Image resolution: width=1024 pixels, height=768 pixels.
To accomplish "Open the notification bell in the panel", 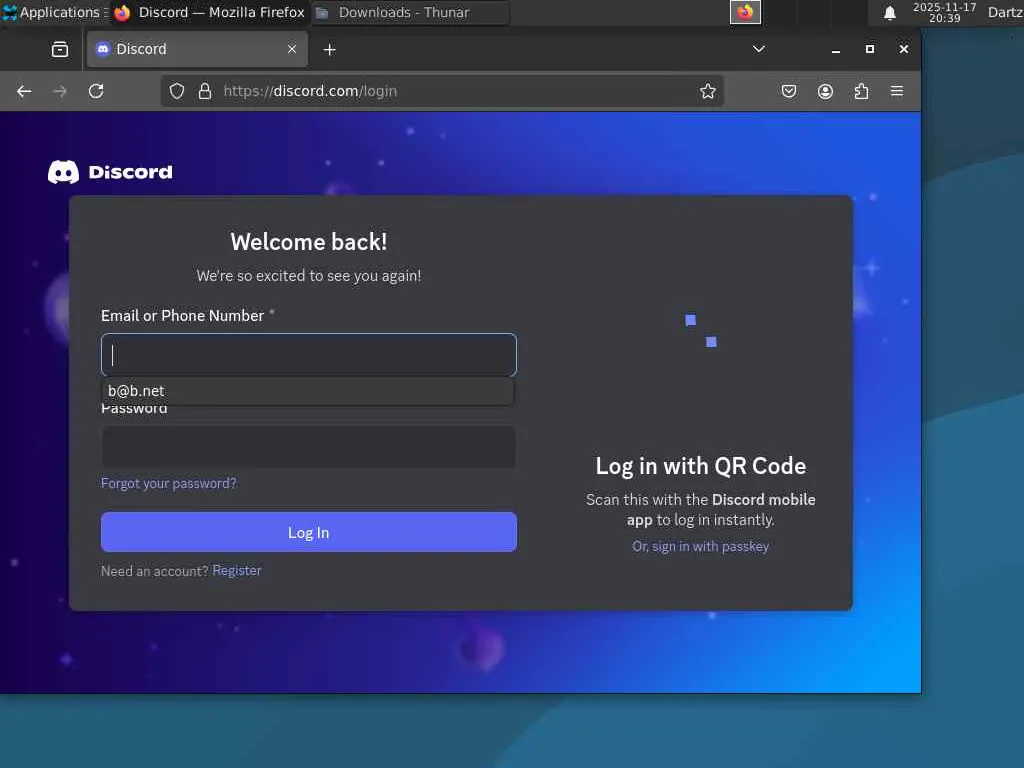I will (x=889, y=13).
